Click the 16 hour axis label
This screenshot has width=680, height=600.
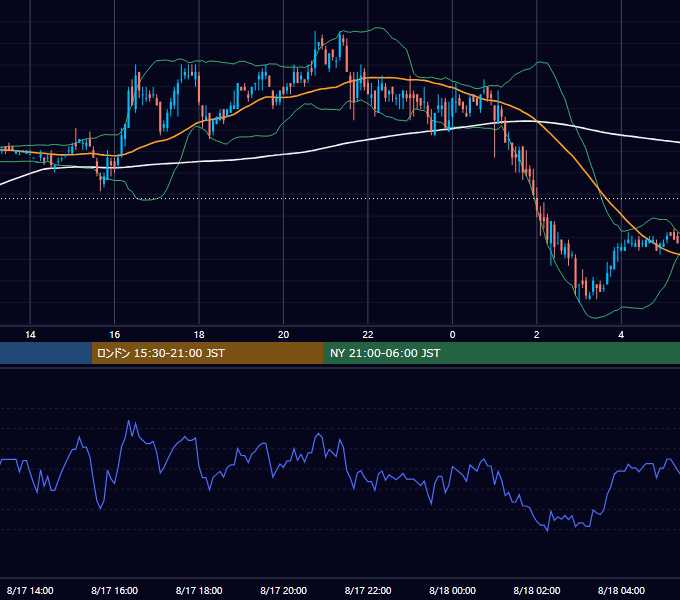click(114, 335)
